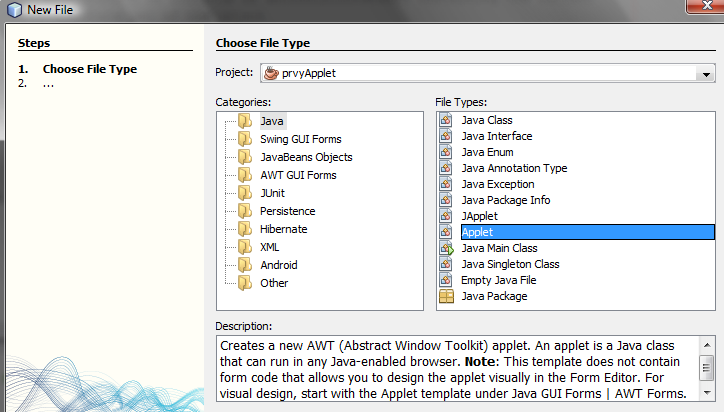Image resolution: width=724 pixels, height=412 pixels.
Task: Click description scrollbar up arrow
Action: (706, 345)
